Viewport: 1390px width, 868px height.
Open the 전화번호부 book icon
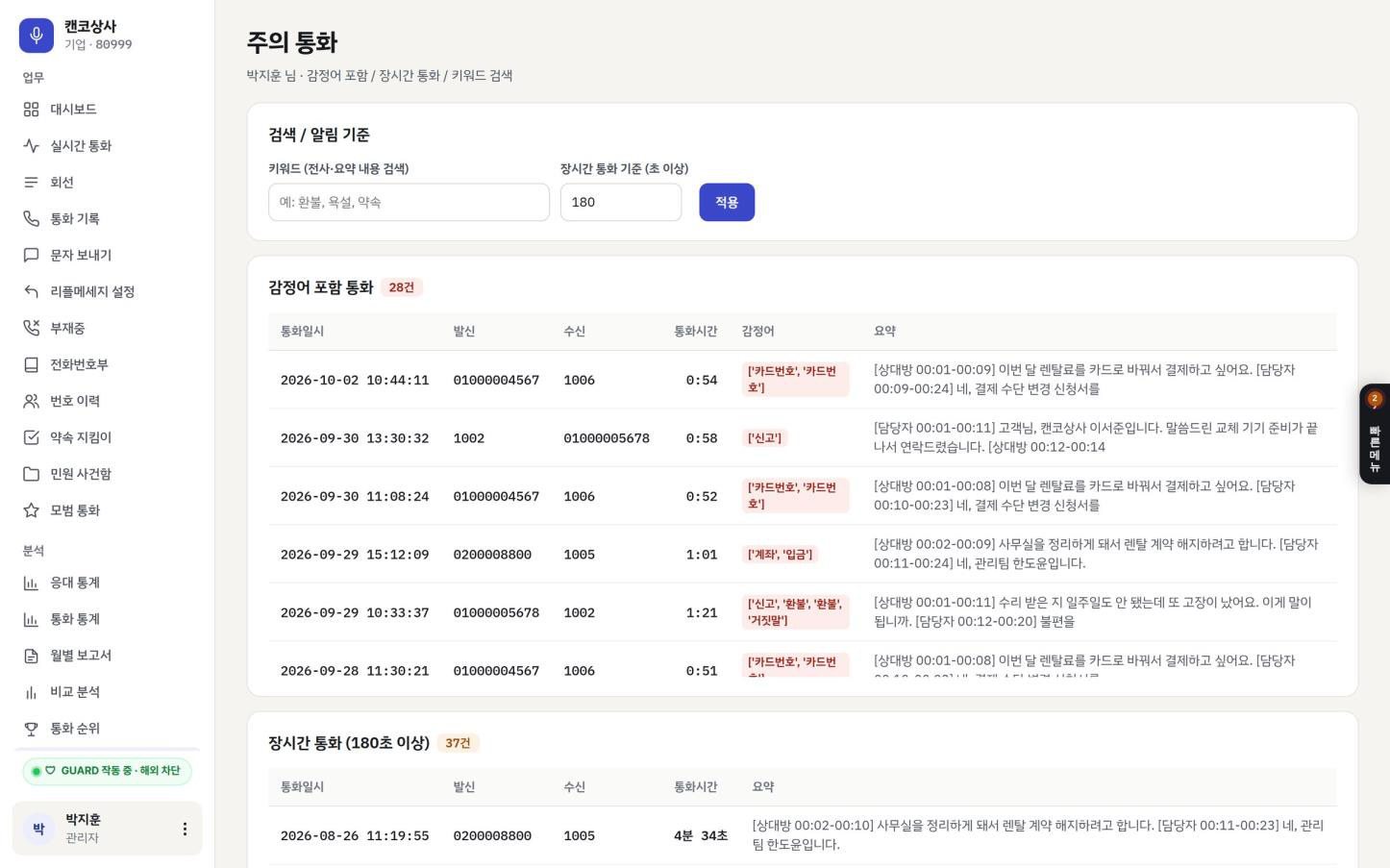tap(32, 365)
